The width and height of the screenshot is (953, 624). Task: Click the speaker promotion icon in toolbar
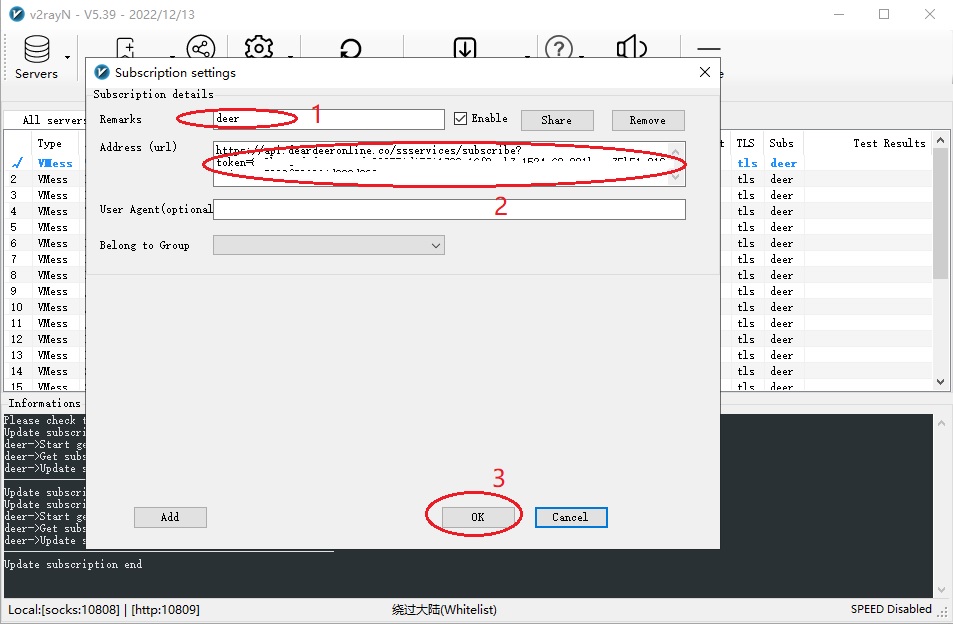[631, 49]
